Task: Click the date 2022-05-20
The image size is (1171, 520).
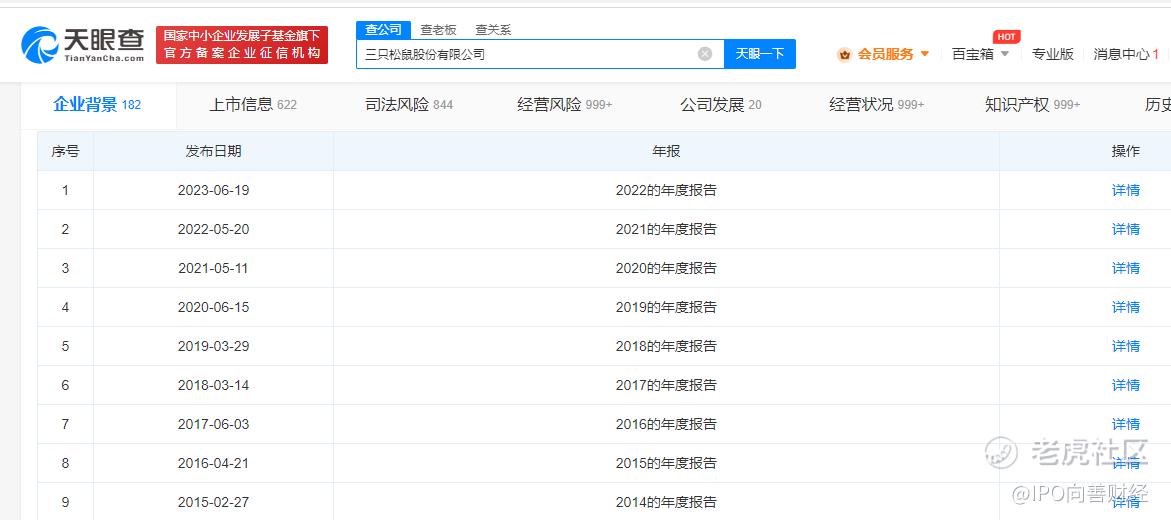Action: pyautogui.click(x=214, y=229)
